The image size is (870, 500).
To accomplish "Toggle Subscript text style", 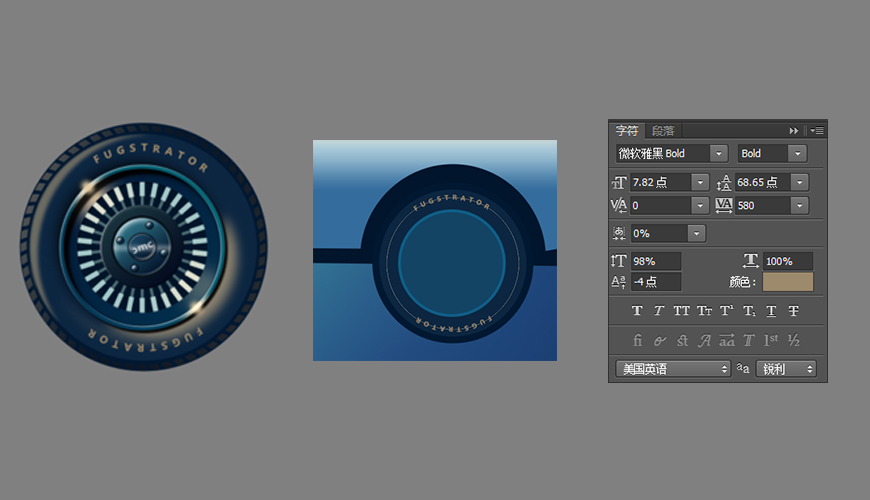I will [x=749, y=311].
